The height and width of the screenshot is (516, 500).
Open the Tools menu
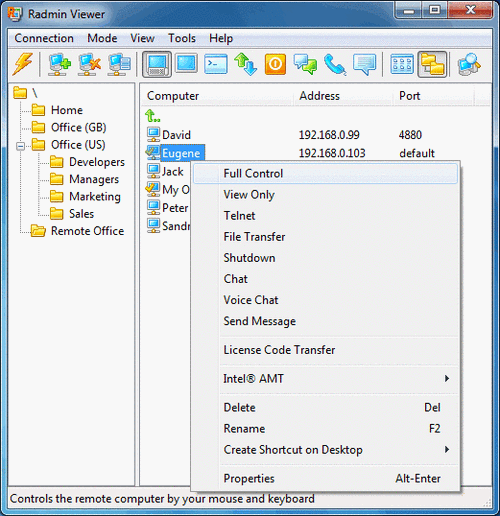[x=182, y=38]
